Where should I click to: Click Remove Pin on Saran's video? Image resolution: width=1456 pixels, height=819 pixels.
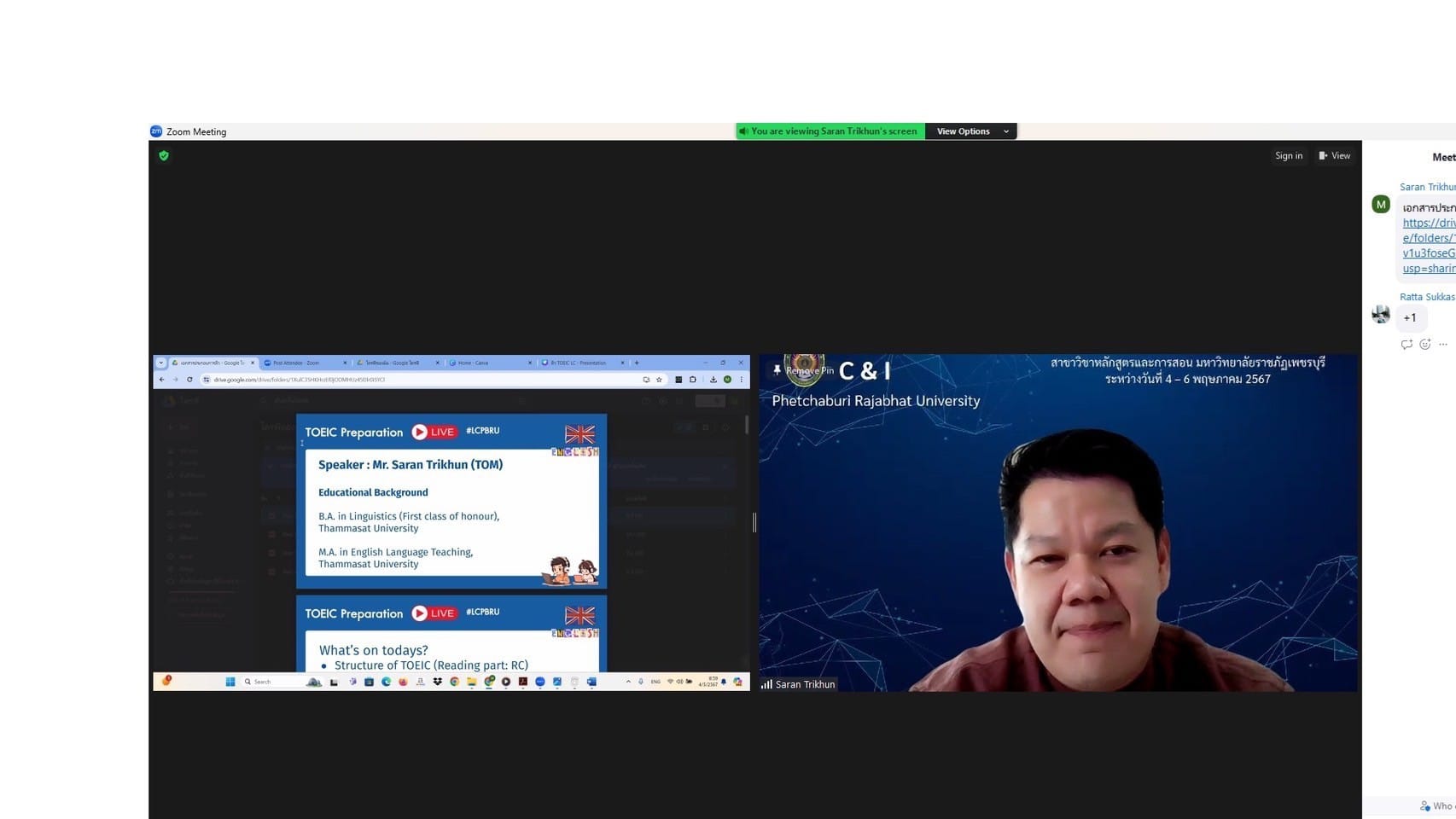(802, 370)
